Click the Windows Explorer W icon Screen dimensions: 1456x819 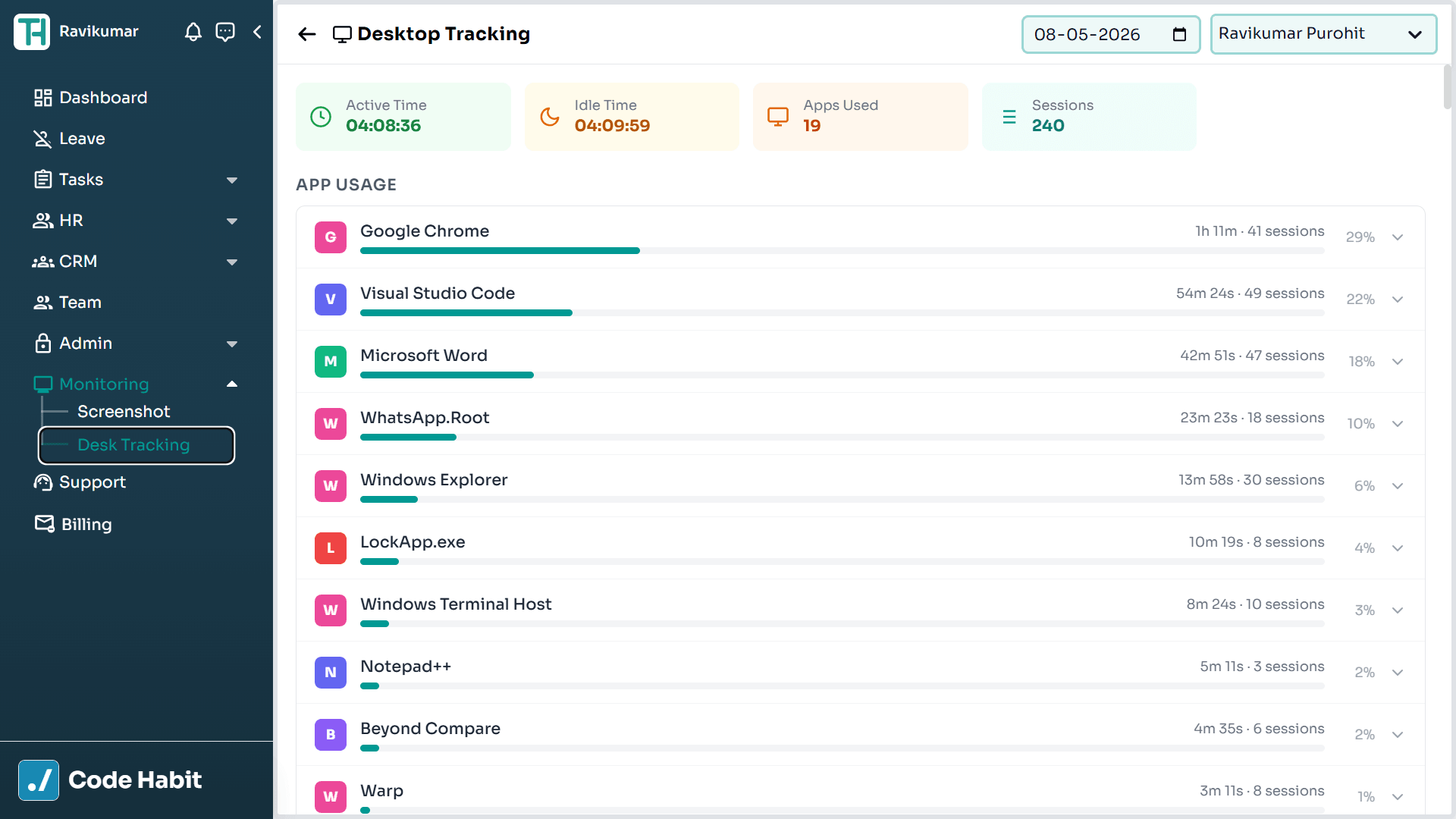pos(331,486)
